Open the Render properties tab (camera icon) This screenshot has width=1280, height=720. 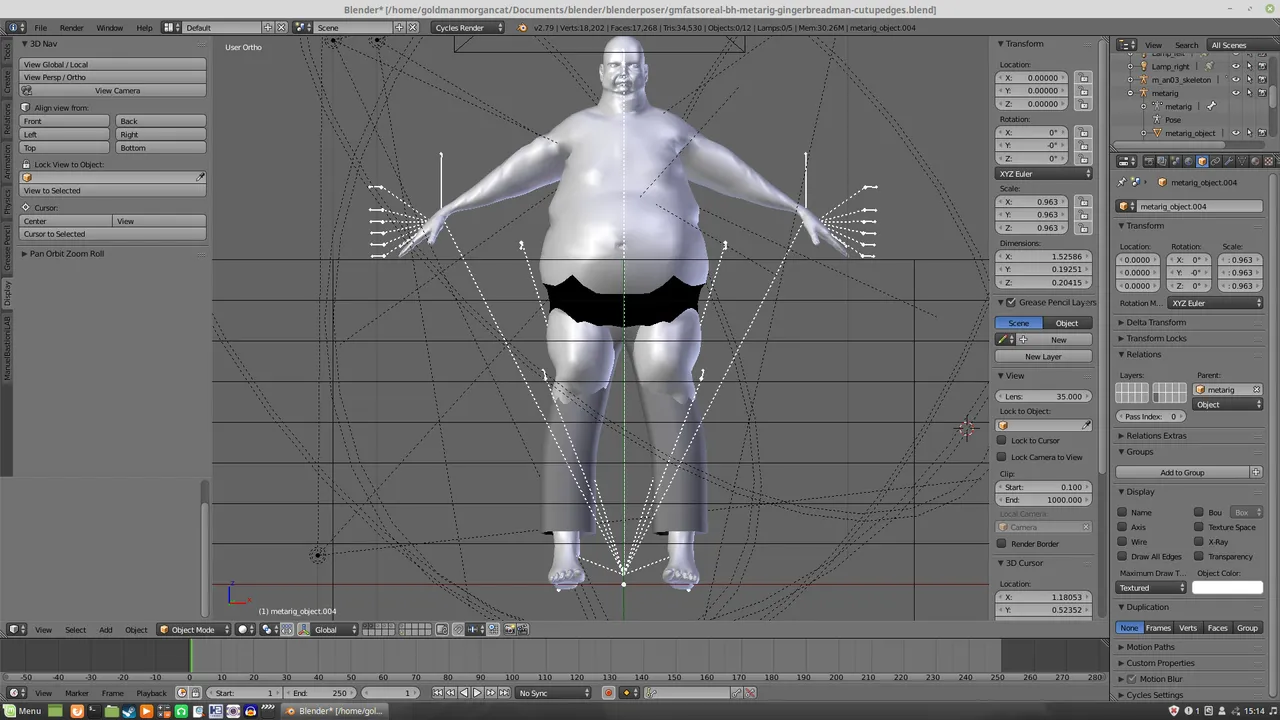pos(1149,161)
